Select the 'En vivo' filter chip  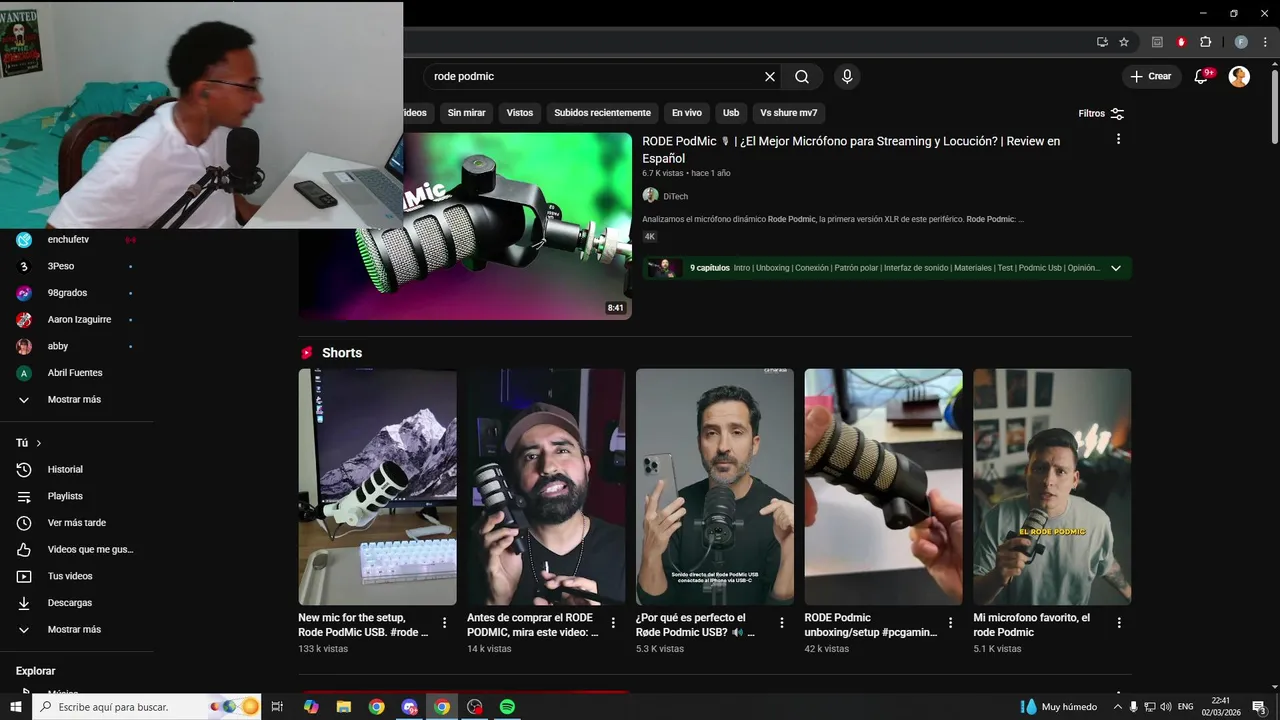coord(686,113)
